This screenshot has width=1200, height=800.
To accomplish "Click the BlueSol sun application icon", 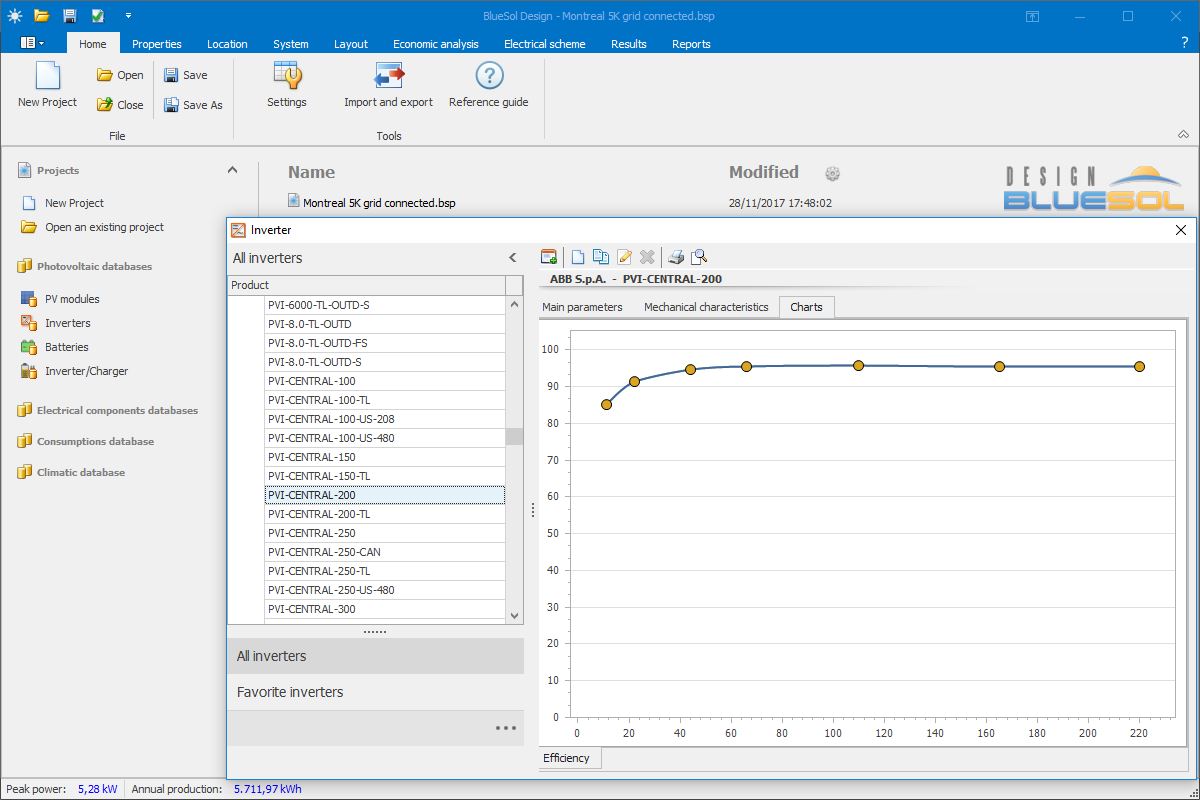I will [x=15, y=16].
